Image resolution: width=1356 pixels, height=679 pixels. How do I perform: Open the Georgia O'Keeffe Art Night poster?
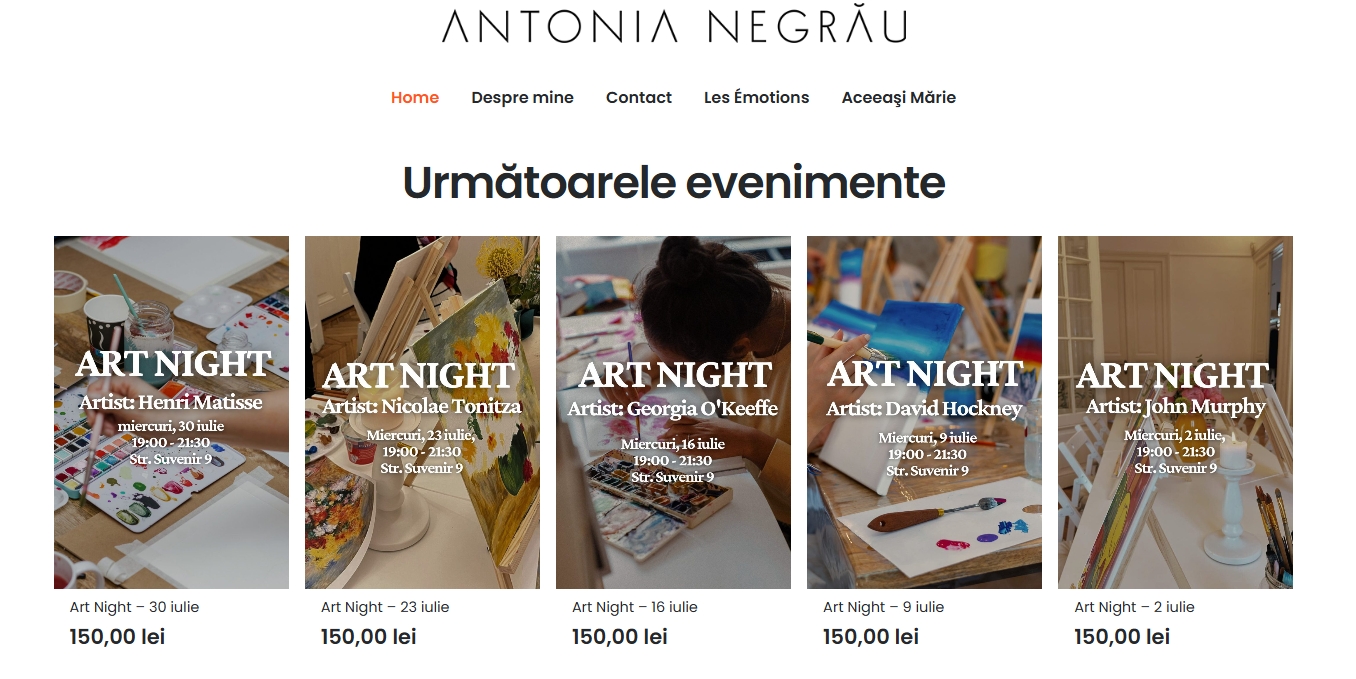click(673, 412)
